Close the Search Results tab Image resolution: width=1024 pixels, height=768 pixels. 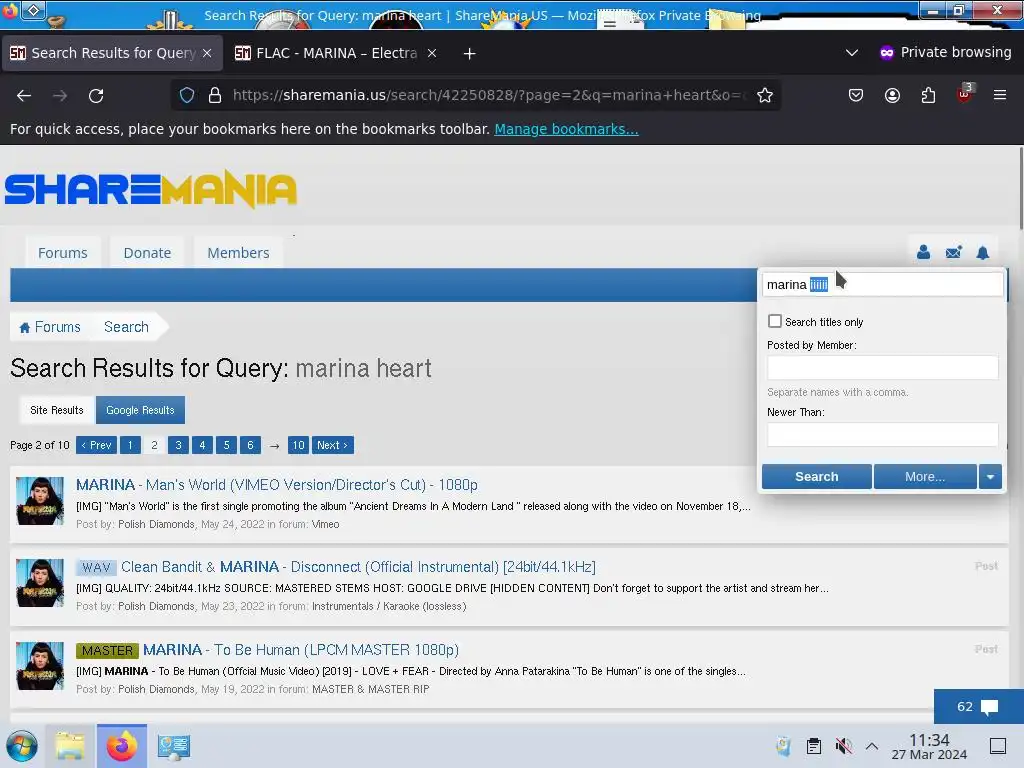207,53
